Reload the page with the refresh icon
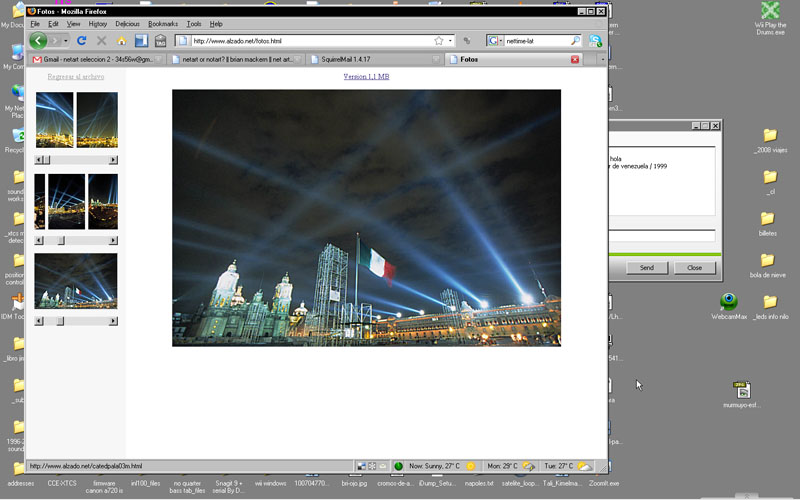This screenshot has height=500, width=800. coord(82,41)
